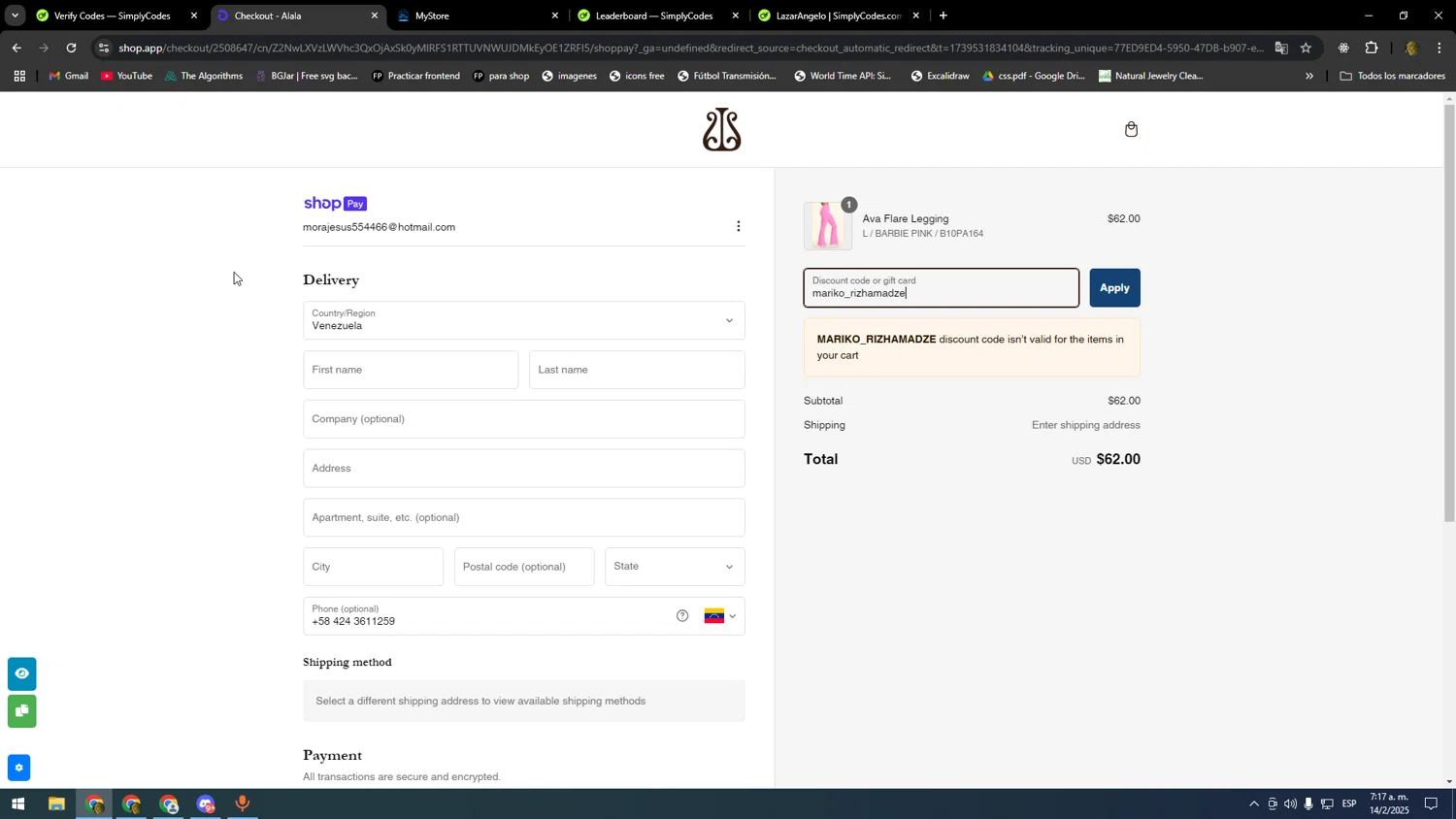This screenshot has width=1456, height=819.
Task: Expand the State dropdown
Action: (675, 567)
